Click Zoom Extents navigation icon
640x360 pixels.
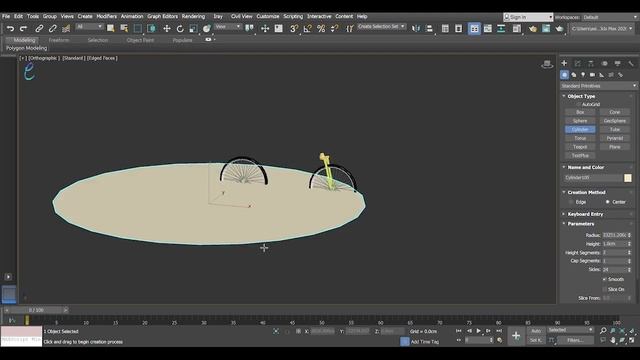point(622,331)
